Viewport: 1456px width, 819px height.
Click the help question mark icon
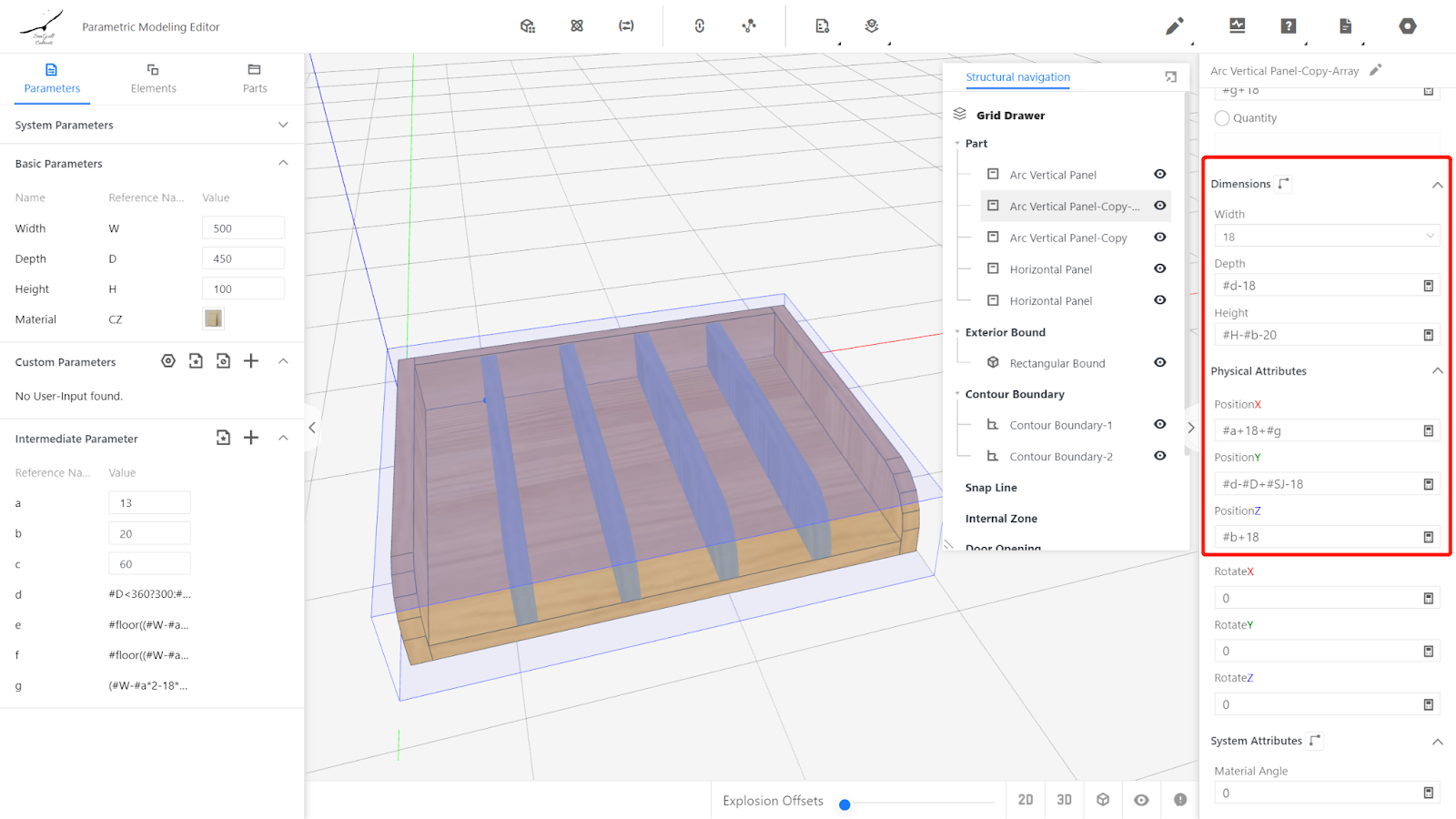pos(1289,26)
